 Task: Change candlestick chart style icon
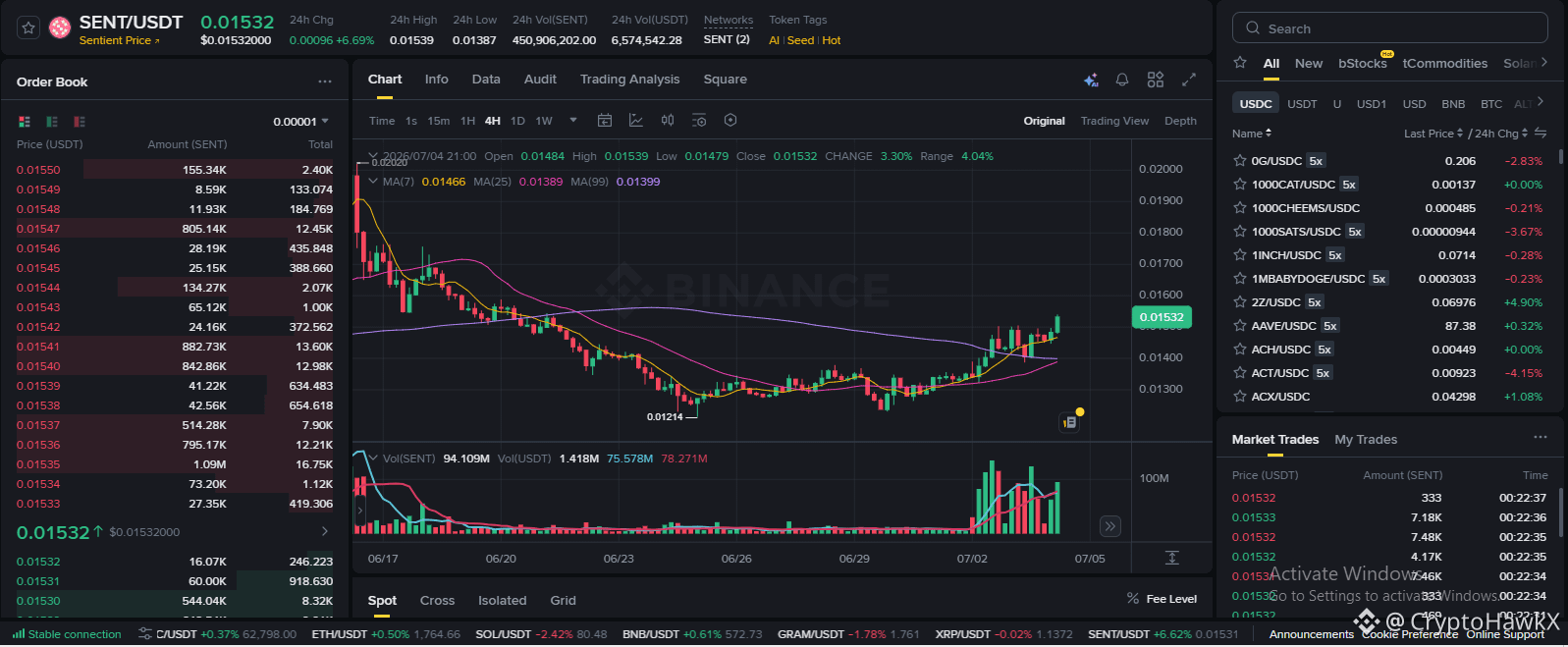pos(668,120)
